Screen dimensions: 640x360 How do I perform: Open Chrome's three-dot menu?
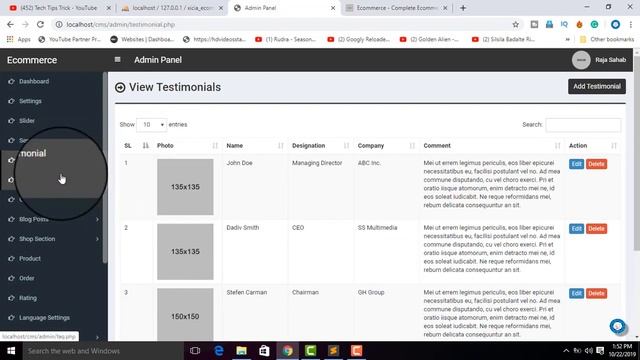coord(631,24)
